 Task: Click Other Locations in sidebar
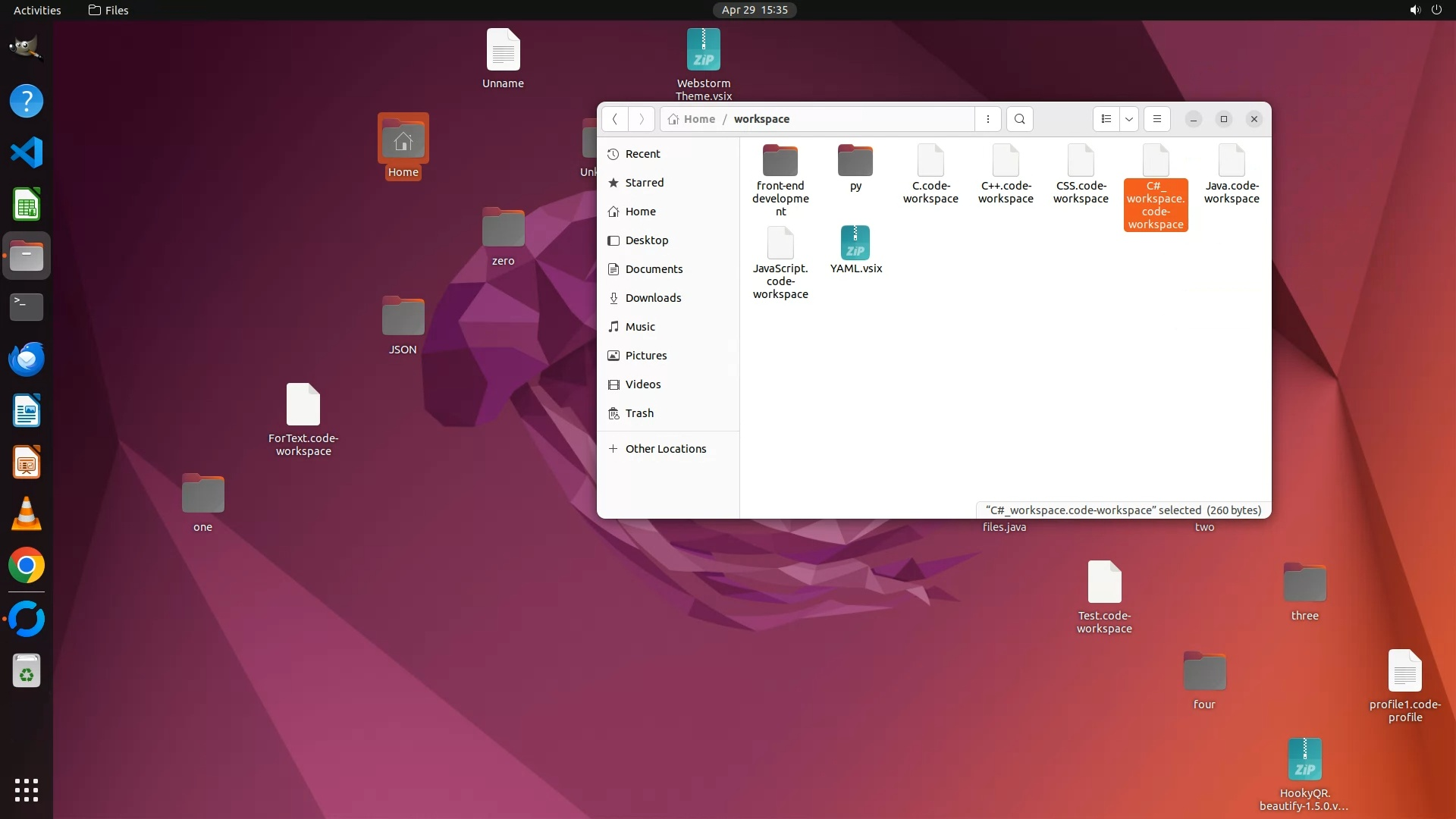point(665,449)
